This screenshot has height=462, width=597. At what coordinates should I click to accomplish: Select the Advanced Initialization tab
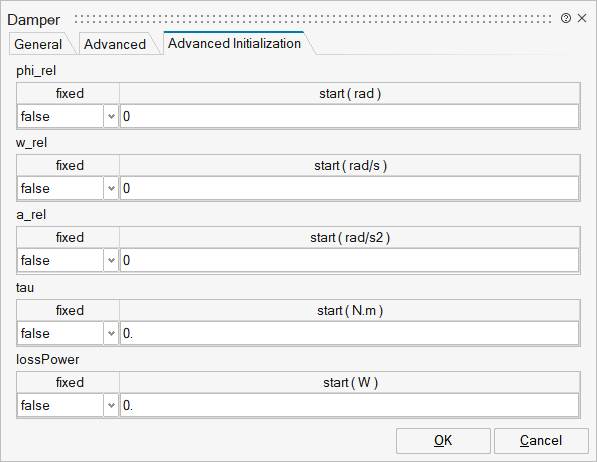[234, 43]
